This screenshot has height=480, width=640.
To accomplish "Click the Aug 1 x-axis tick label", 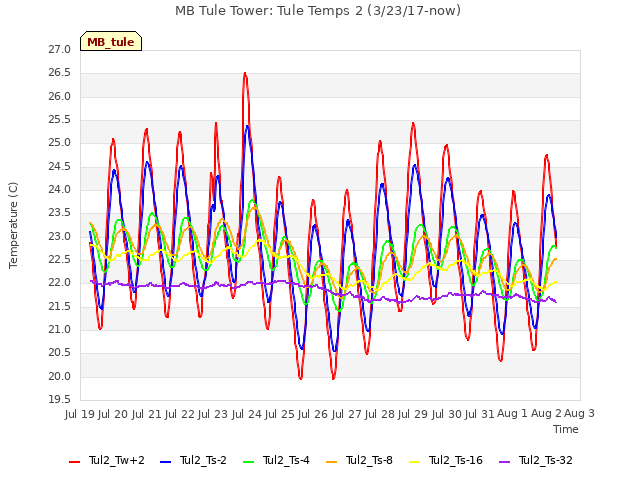I will point(512,414).
